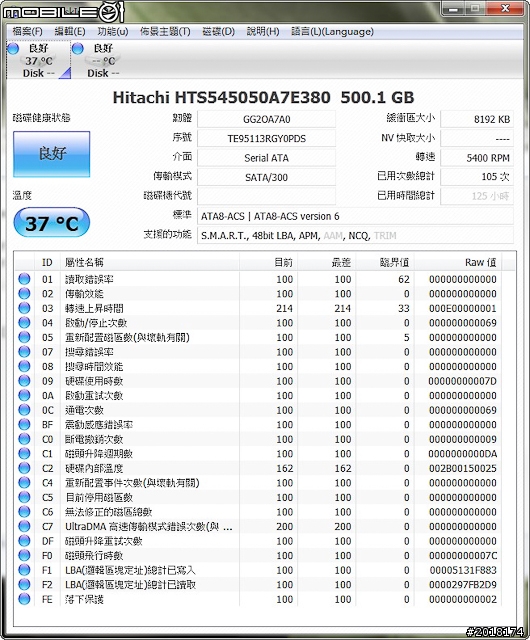Click the 臨界值 column header
530x640 pixels.
pos(385,262)
